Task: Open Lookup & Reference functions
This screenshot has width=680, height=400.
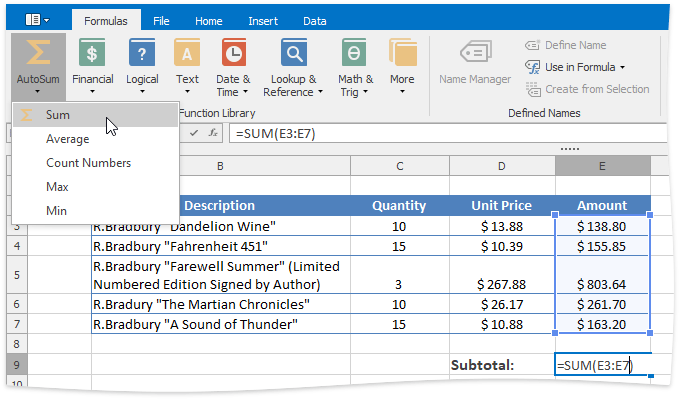Action: (x=293, y=53)
